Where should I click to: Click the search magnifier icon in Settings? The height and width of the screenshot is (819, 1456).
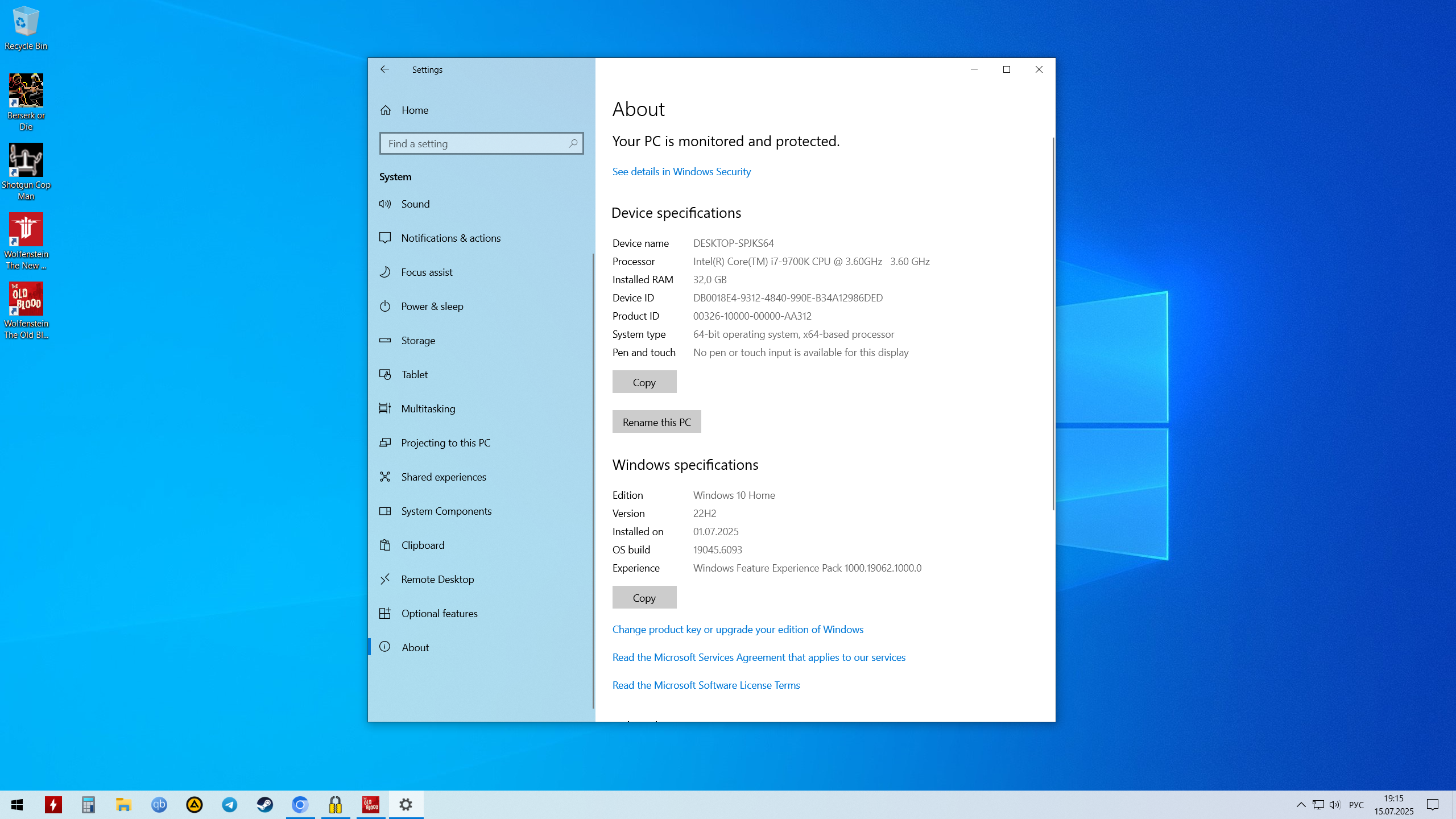point(573,143)
